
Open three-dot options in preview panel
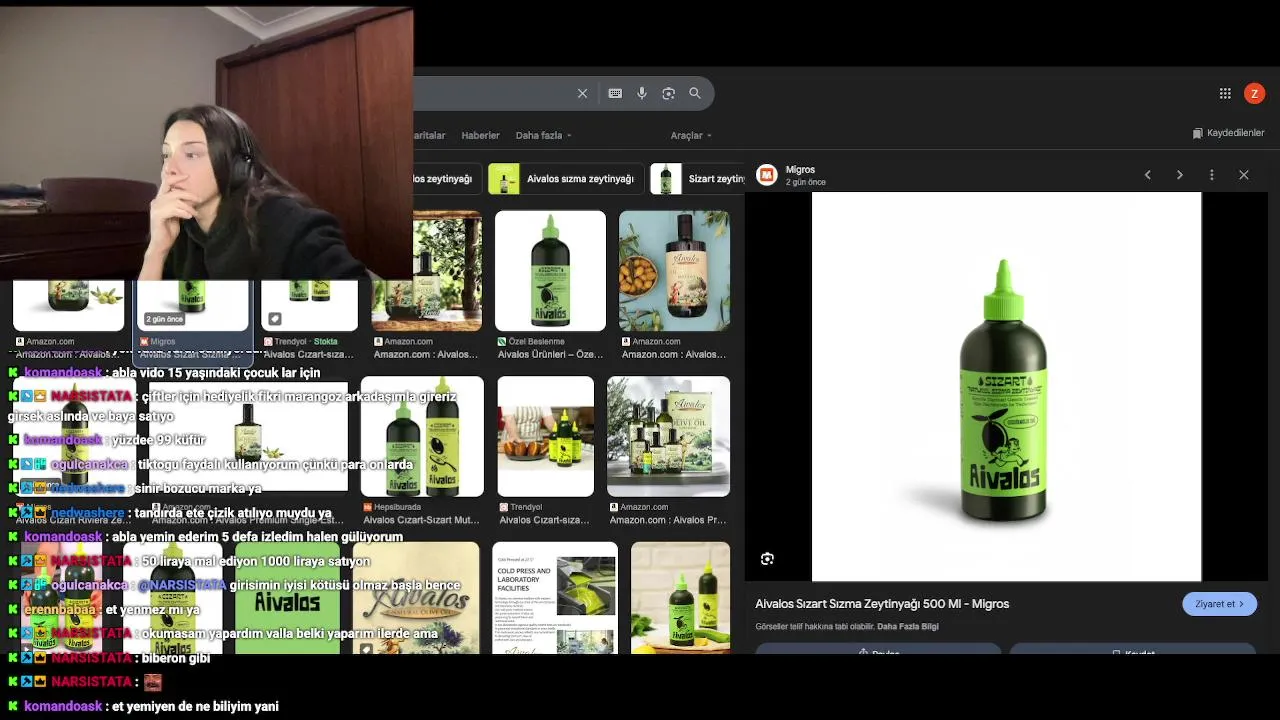1212,175
